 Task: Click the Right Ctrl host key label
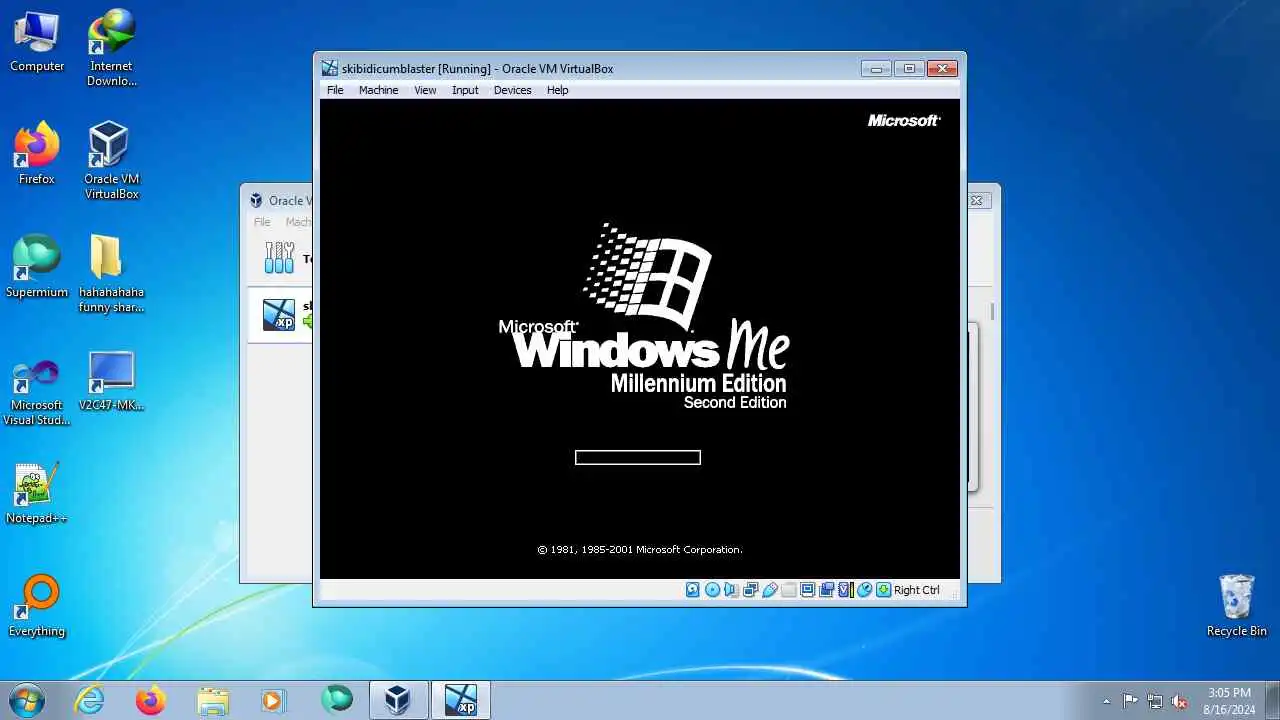click(917, 590)
